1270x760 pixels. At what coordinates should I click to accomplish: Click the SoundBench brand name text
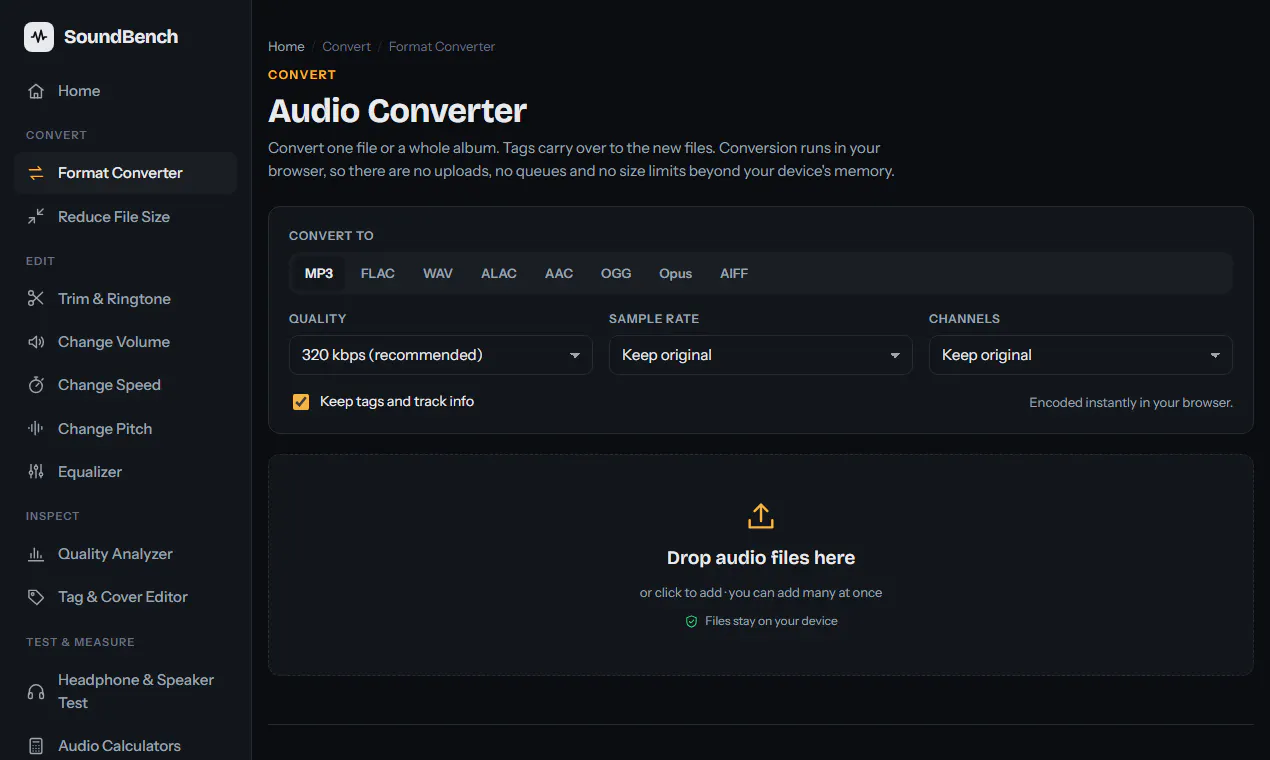click(121, 37)
